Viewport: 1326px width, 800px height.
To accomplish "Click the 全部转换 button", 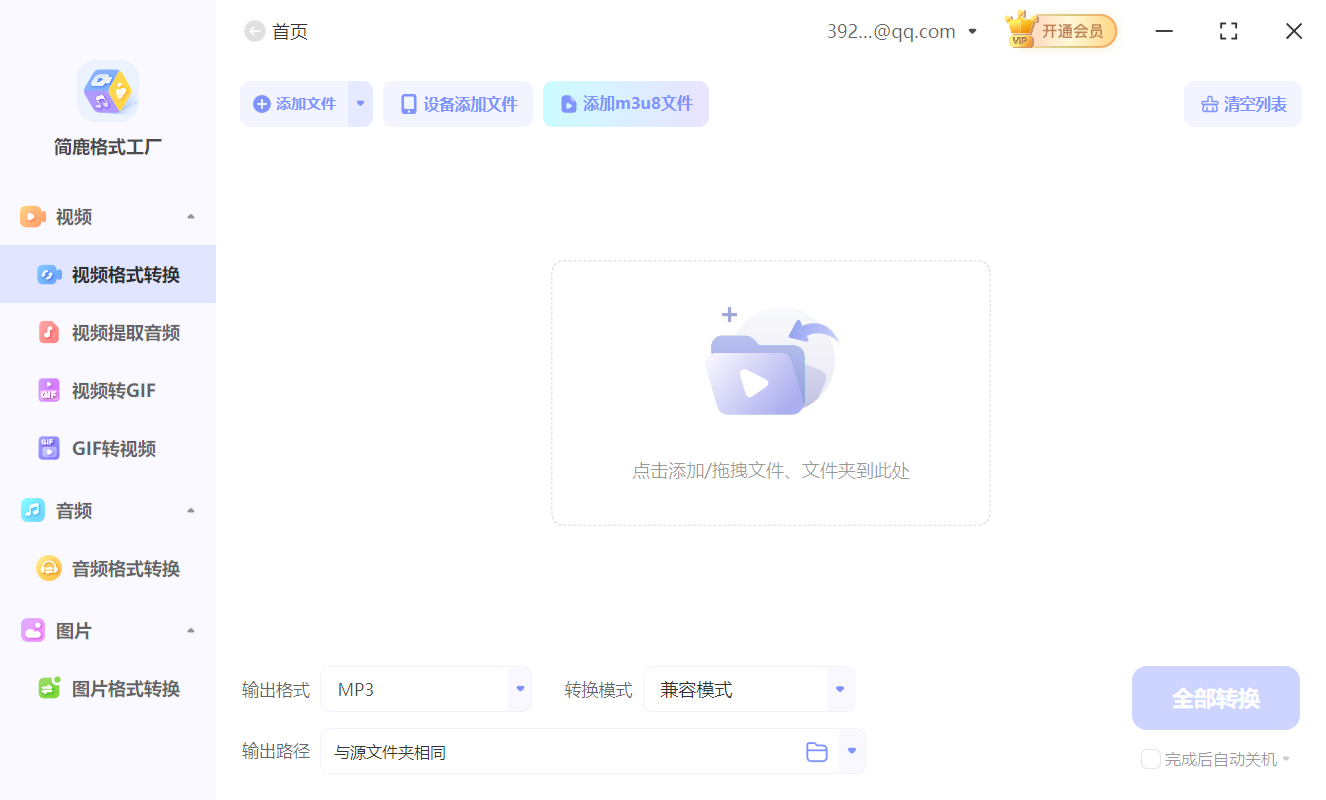I will (x=1215, y=697).
